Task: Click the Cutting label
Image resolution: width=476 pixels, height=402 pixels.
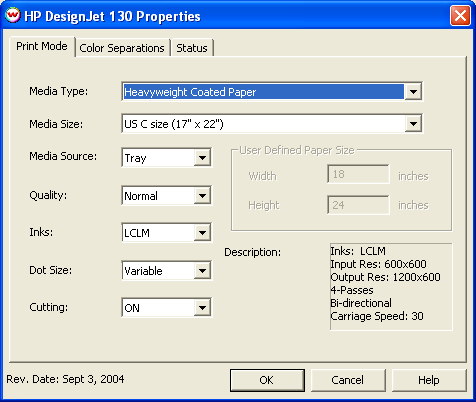Action: (x=49, y=307)
